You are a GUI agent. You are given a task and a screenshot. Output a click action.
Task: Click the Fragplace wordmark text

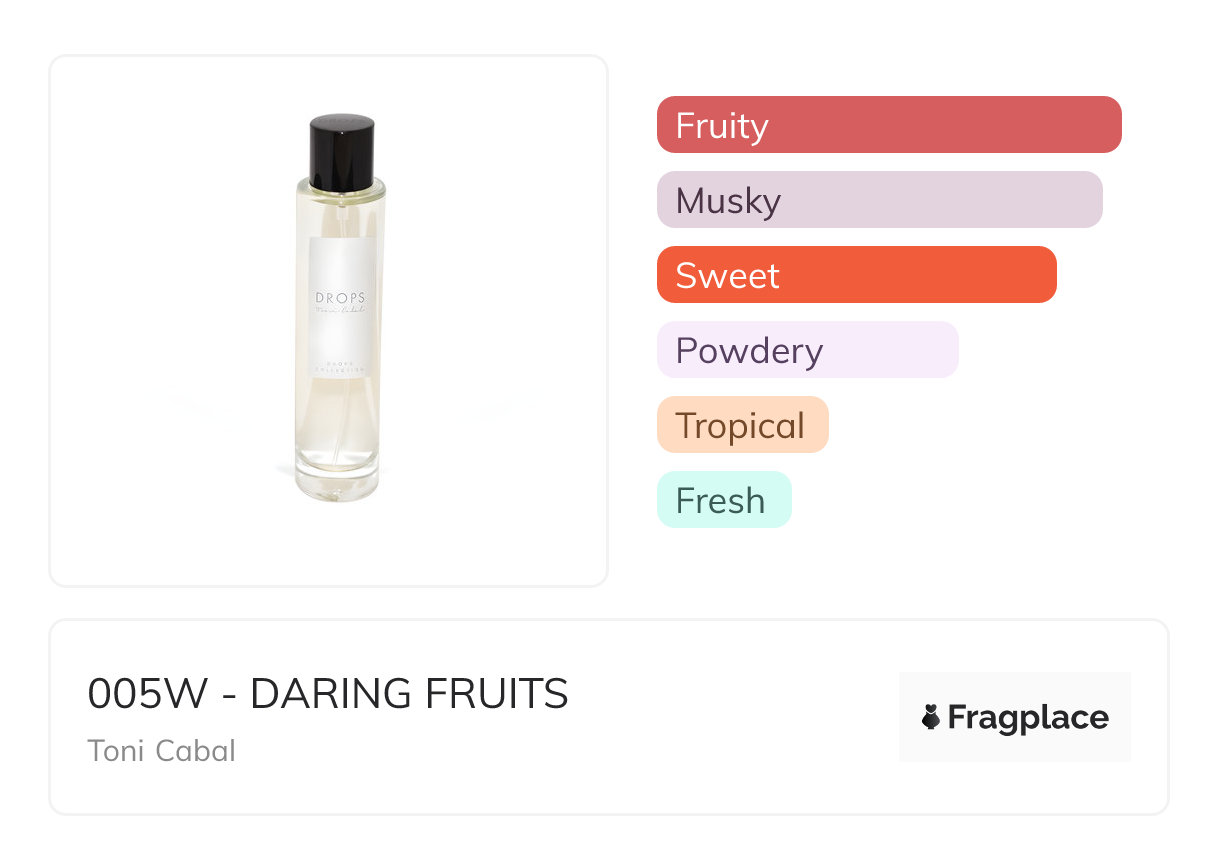click(x=1028, y=717)
